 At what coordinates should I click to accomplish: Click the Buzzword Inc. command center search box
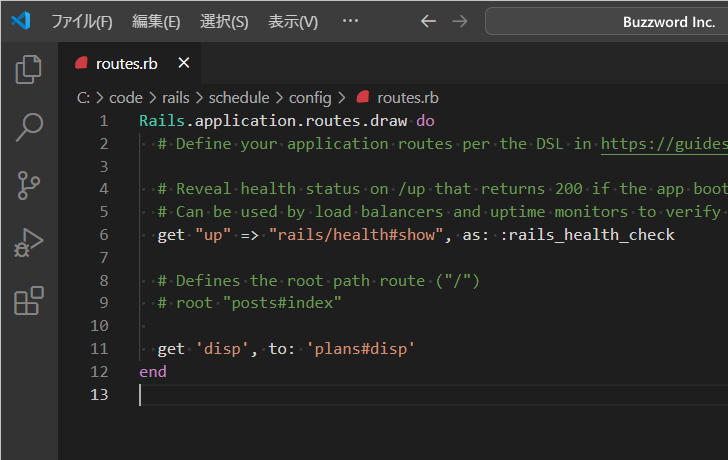coord(606,21)
